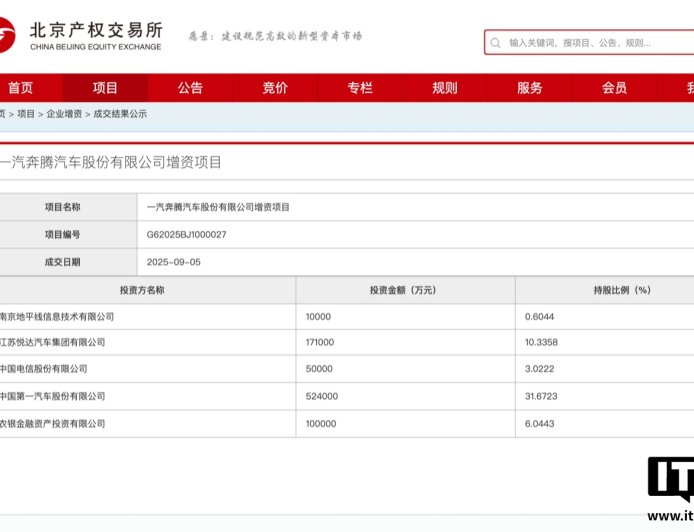This screenshot has width=694, height=532.
Task: Click the 中国电信股份有限公司 row
Action: [x=44, y=369]
